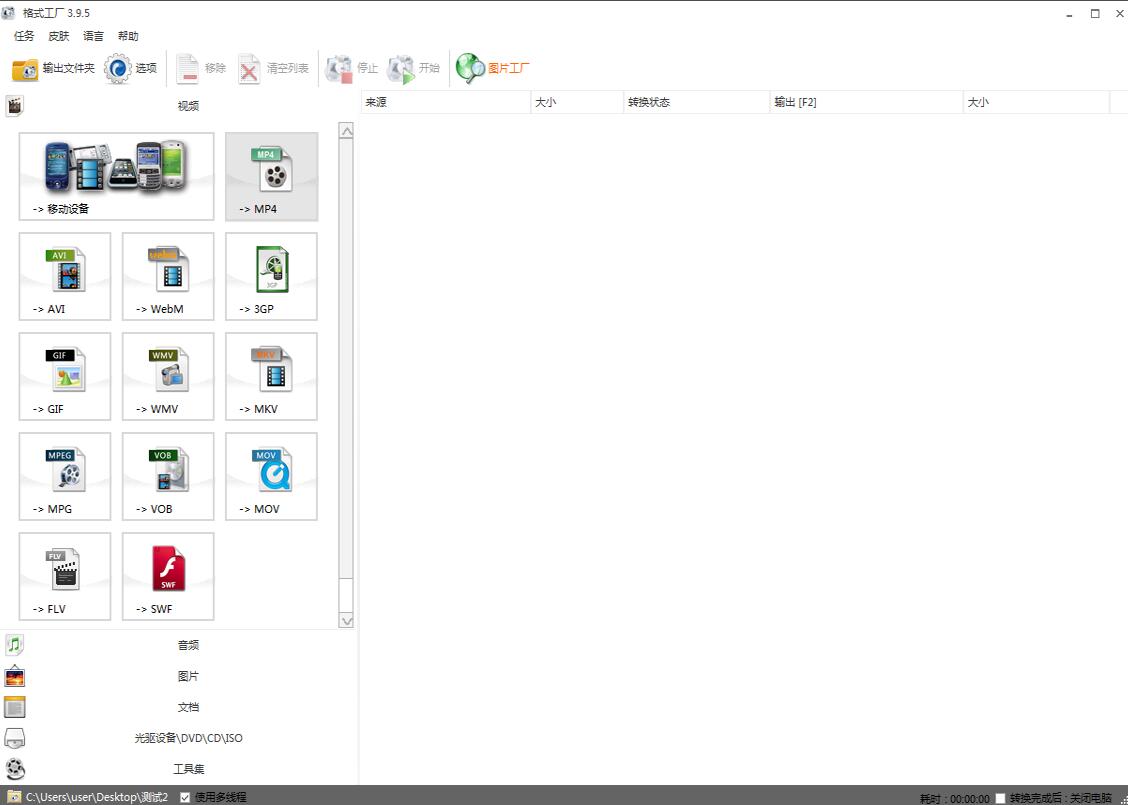Toggle 使用多线程 multithreading checkbox

(x=185, y=797)
